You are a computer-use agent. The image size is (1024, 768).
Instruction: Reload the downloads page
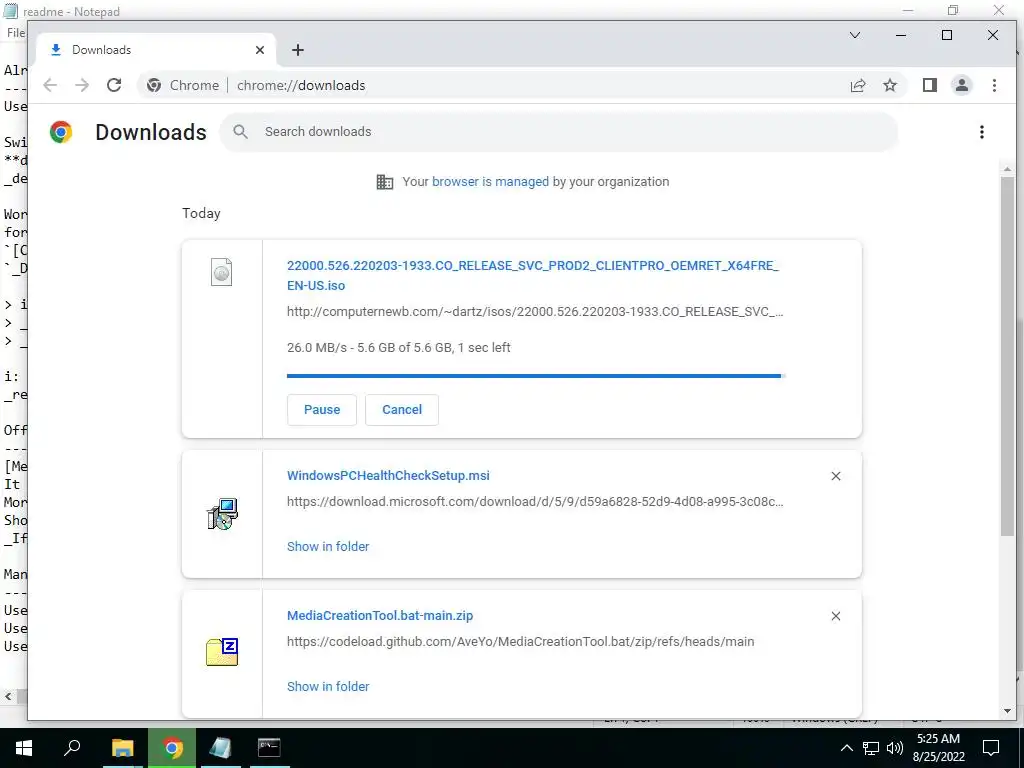click(x=114, y=86)
